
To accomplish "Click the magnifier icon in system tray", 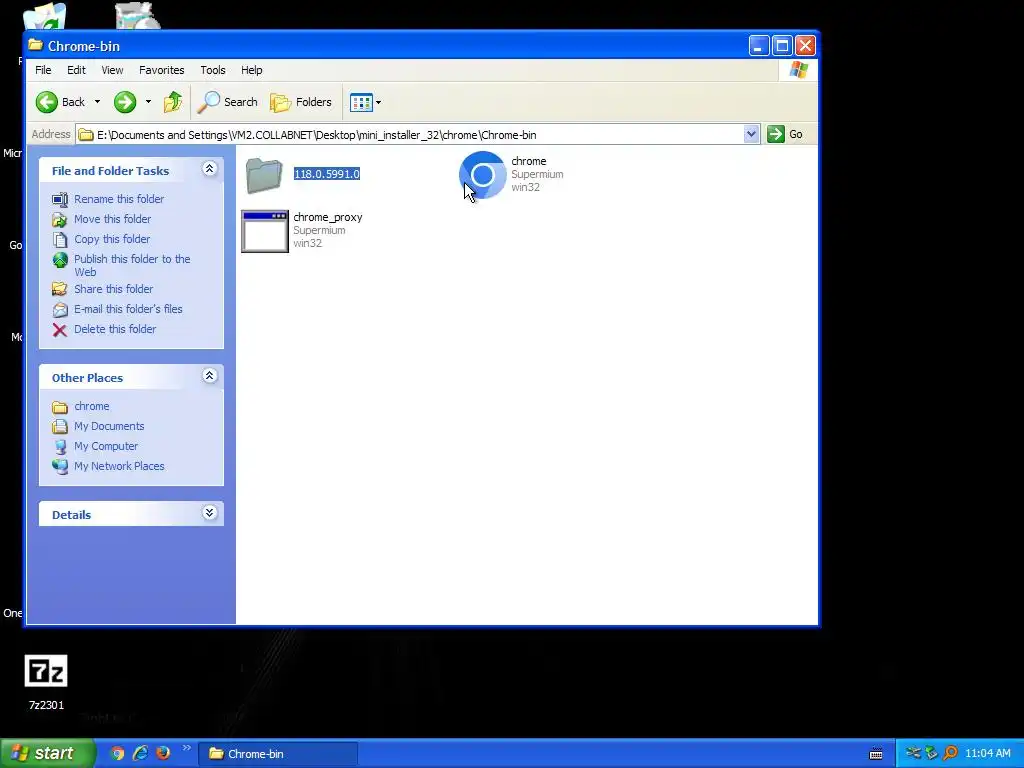I will click(x=950, y=754).
